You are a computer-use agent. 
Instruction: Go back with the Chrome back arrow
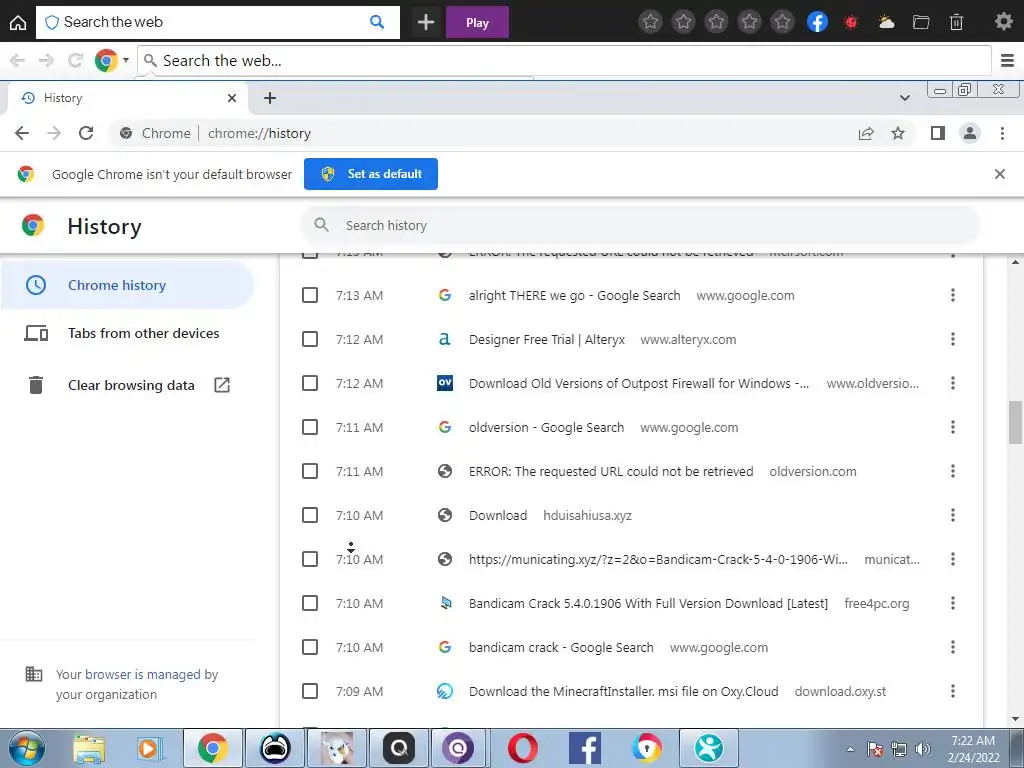click(x=22, y=133)
